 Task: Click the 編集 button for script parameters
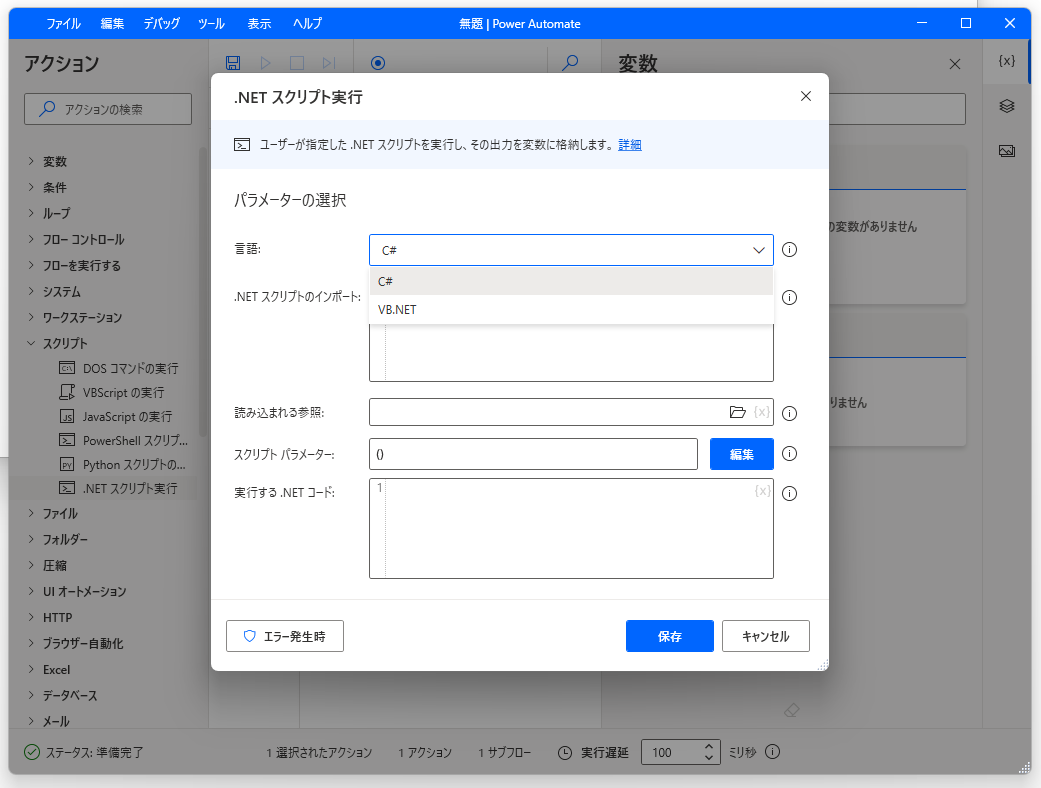741,453
